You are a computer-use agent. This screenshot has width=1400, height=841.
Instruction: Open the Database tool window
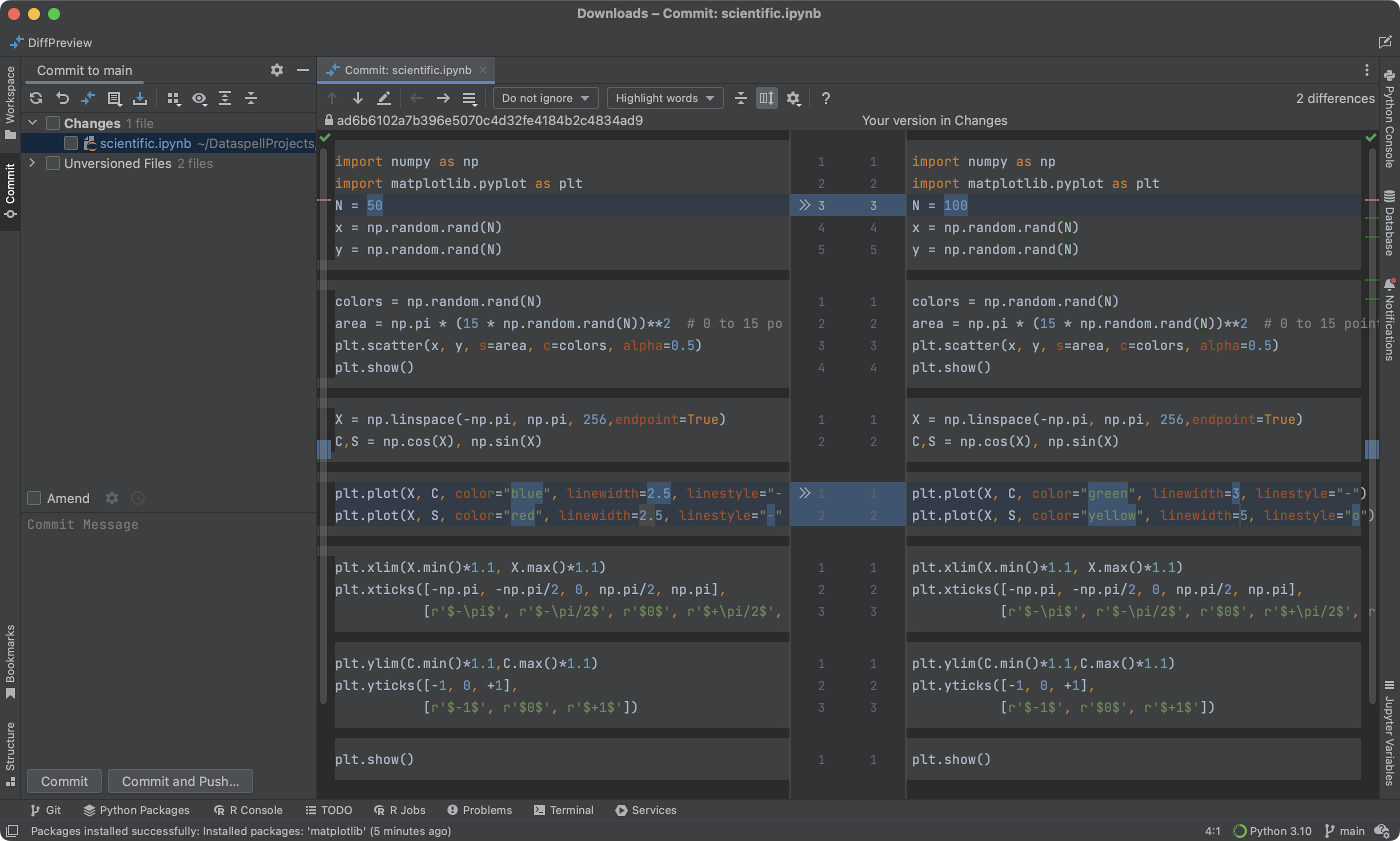click(1388, 226)
